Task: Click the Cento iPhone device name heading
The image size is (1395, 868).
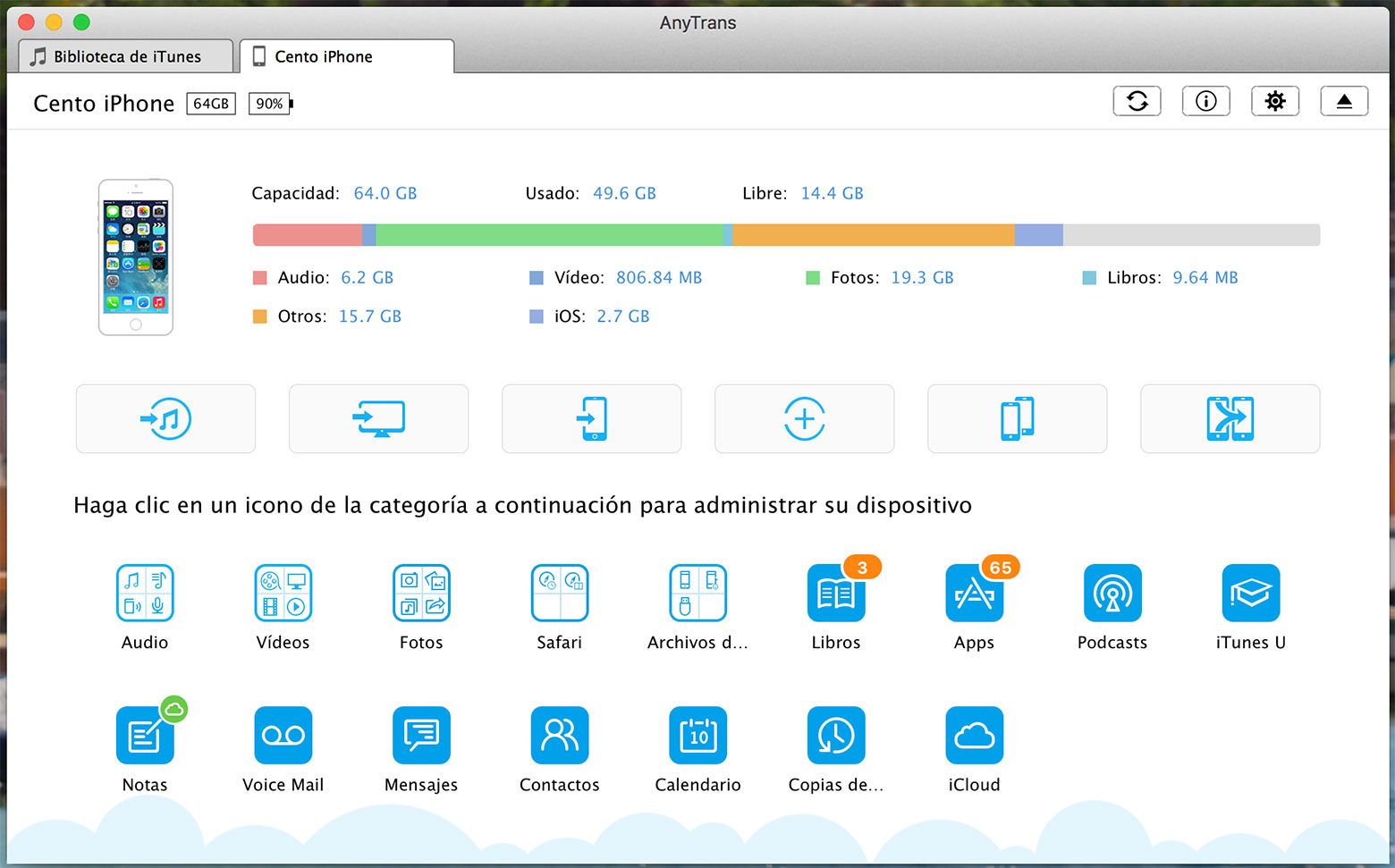Action: (x=104, y=104)
